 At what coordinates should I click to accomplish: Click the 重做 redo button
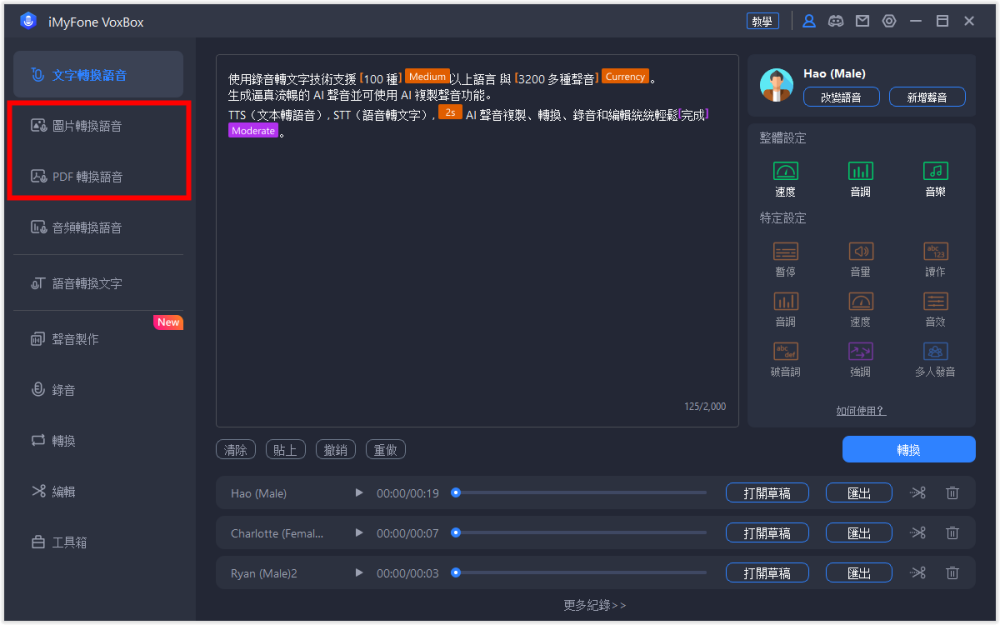(x=385, y=450)
